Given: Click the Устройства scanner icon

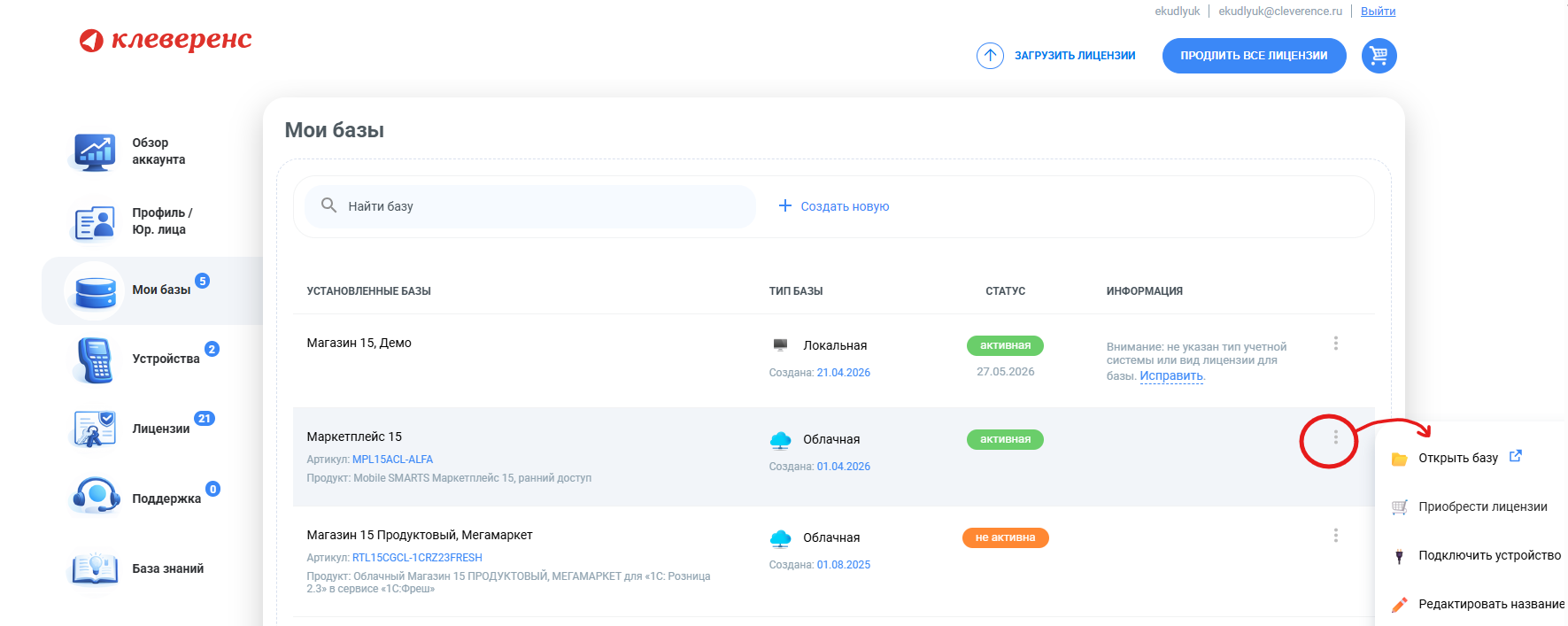Looking at the screenshot, I should [95, 359].
